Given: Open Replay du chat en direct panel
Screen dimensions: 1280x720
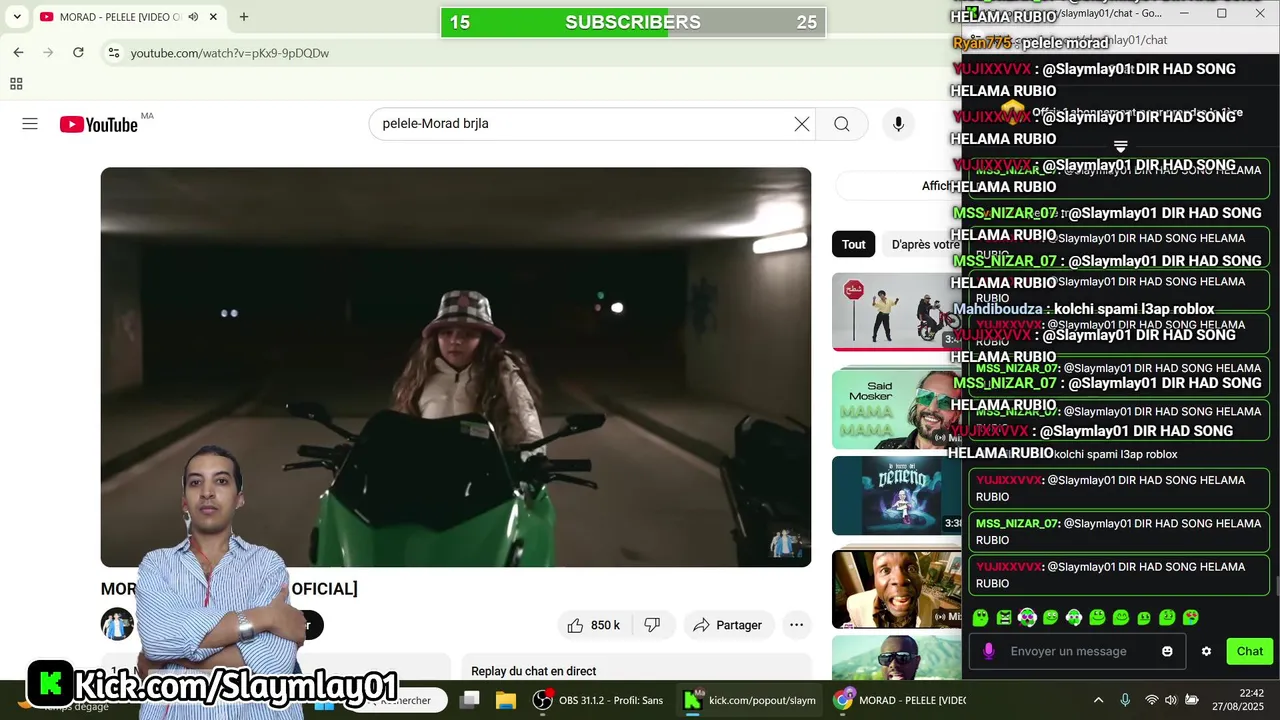Looking at the screenshot, I should 635,670.
